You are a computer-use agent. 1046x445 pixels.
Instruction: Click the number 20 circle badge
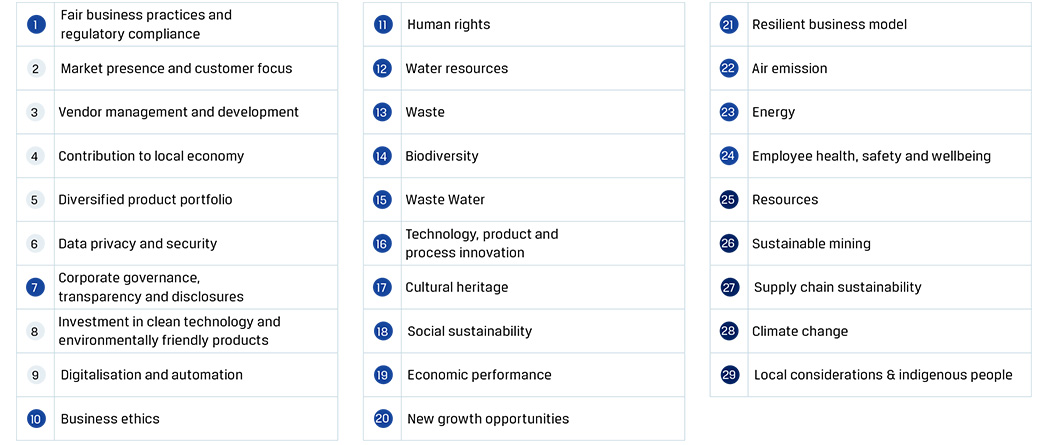383,419
